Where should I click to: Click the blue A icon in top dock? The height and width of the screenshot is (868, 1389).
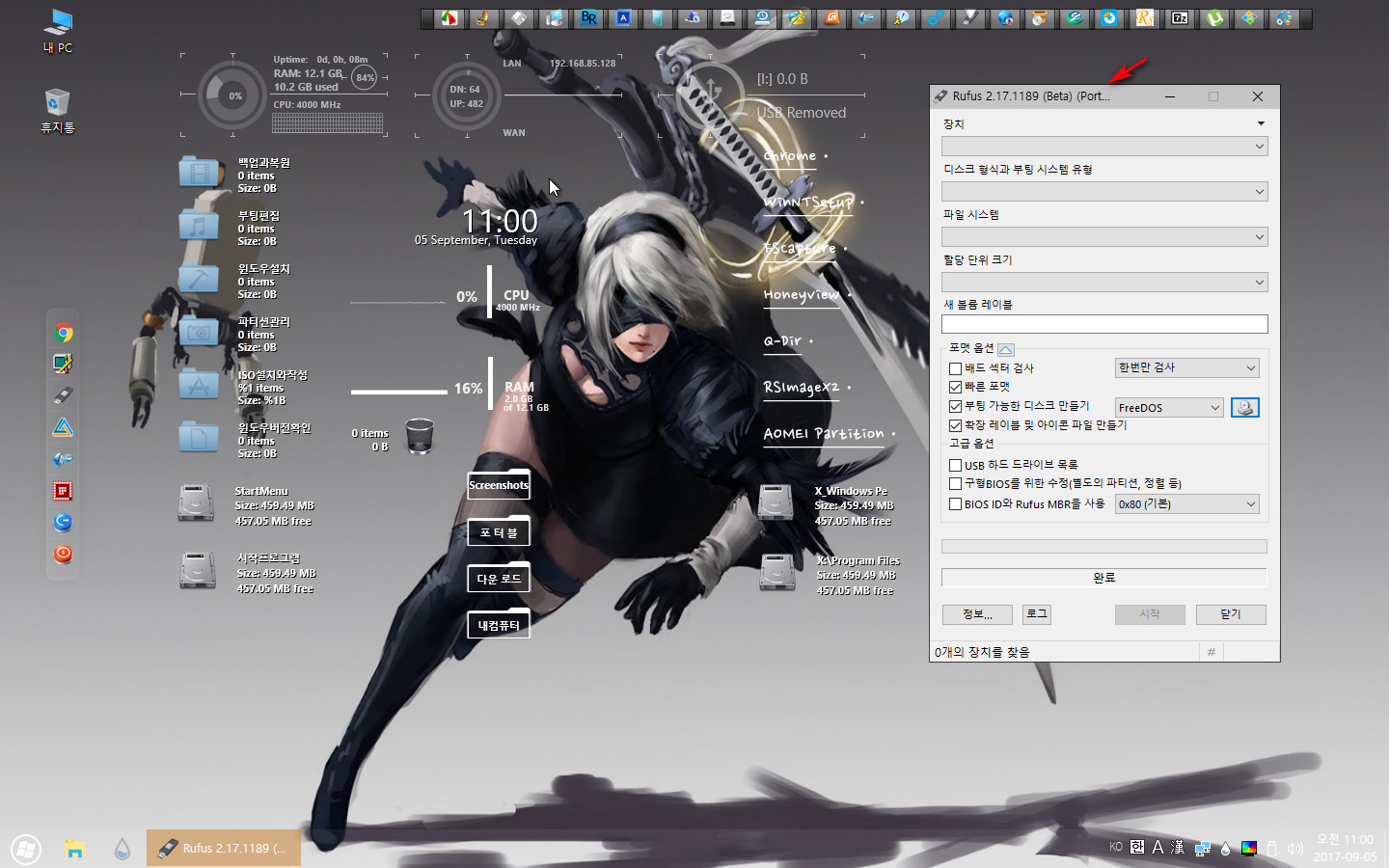coord(623,18)
